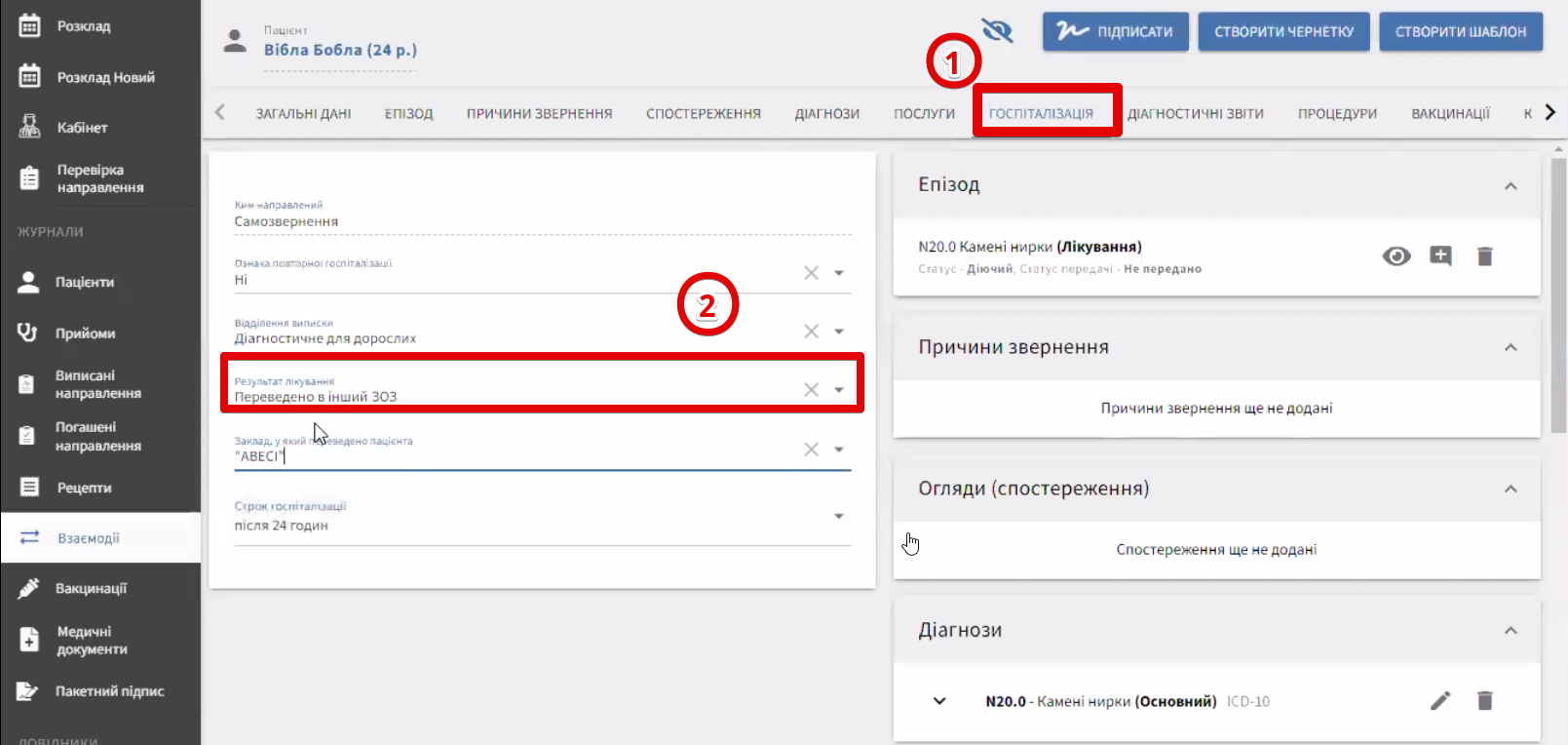Screen dimensions: 1568x745
Task: Open Рецепти in the sidebar
Action: tap(84, 488)
